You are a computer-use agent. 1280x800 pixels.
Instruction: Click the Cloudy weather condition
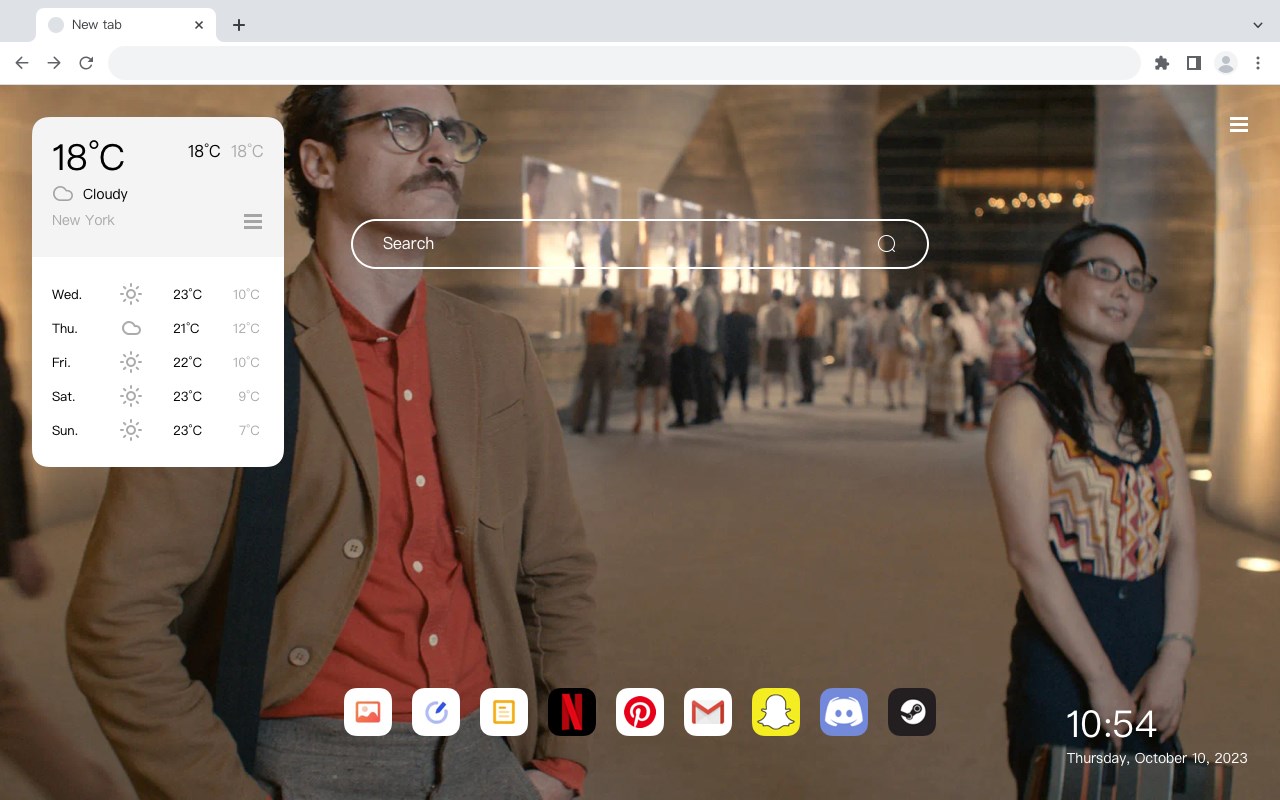(105, 194)
